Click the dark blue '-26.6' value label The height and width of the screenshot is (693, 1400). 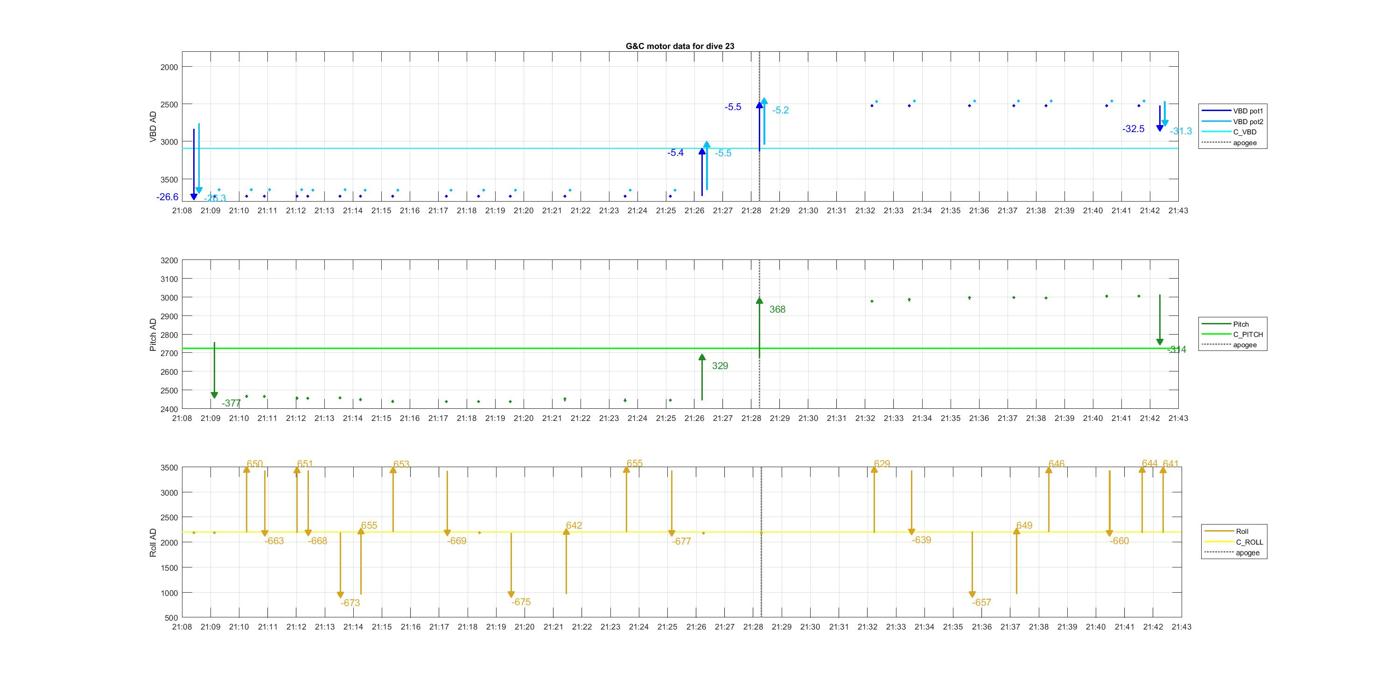click(168, 197)
